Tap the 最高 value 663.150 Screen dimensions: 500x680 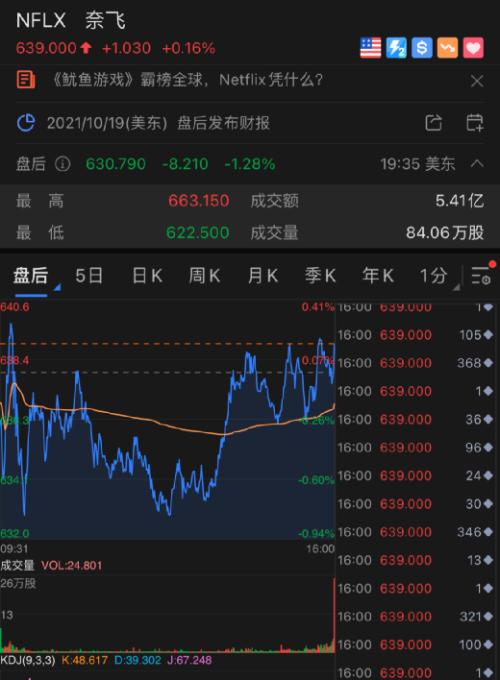[x=199, y=201]
